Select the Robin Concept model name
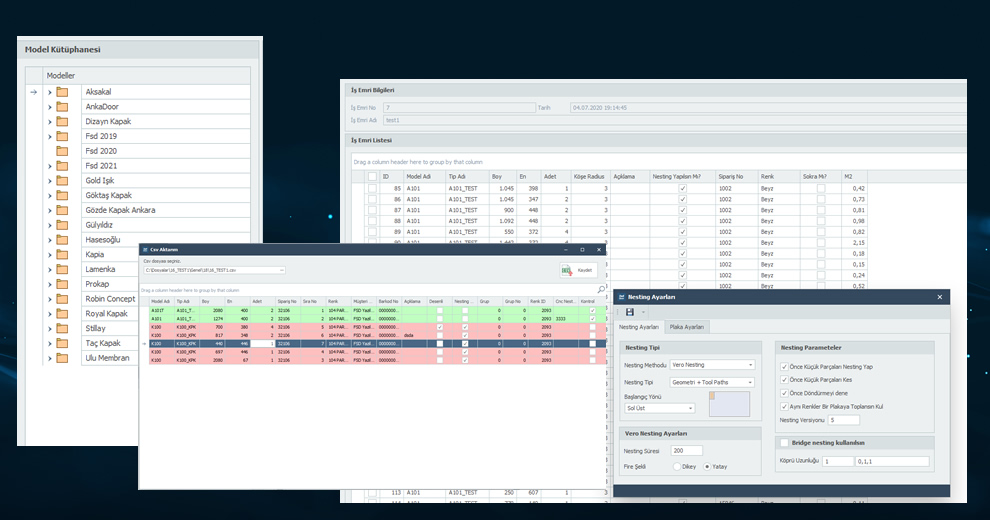The image size is (990, 520). coord(110,299)
